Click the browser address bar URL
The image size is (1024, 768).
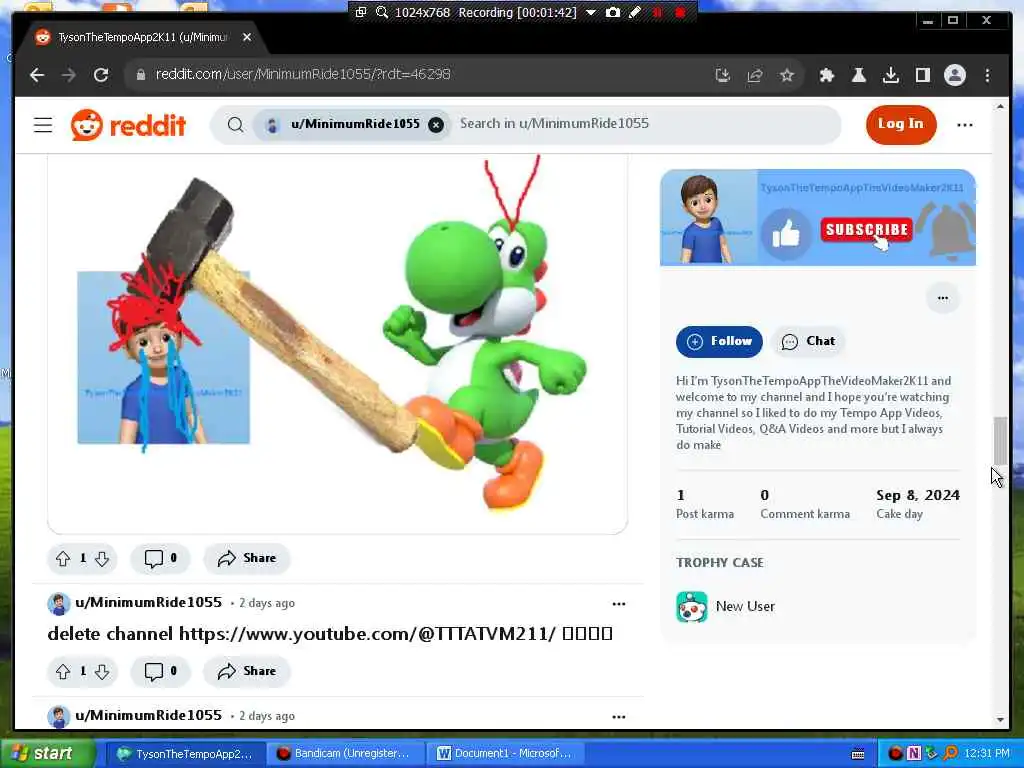tap(303, 74)
